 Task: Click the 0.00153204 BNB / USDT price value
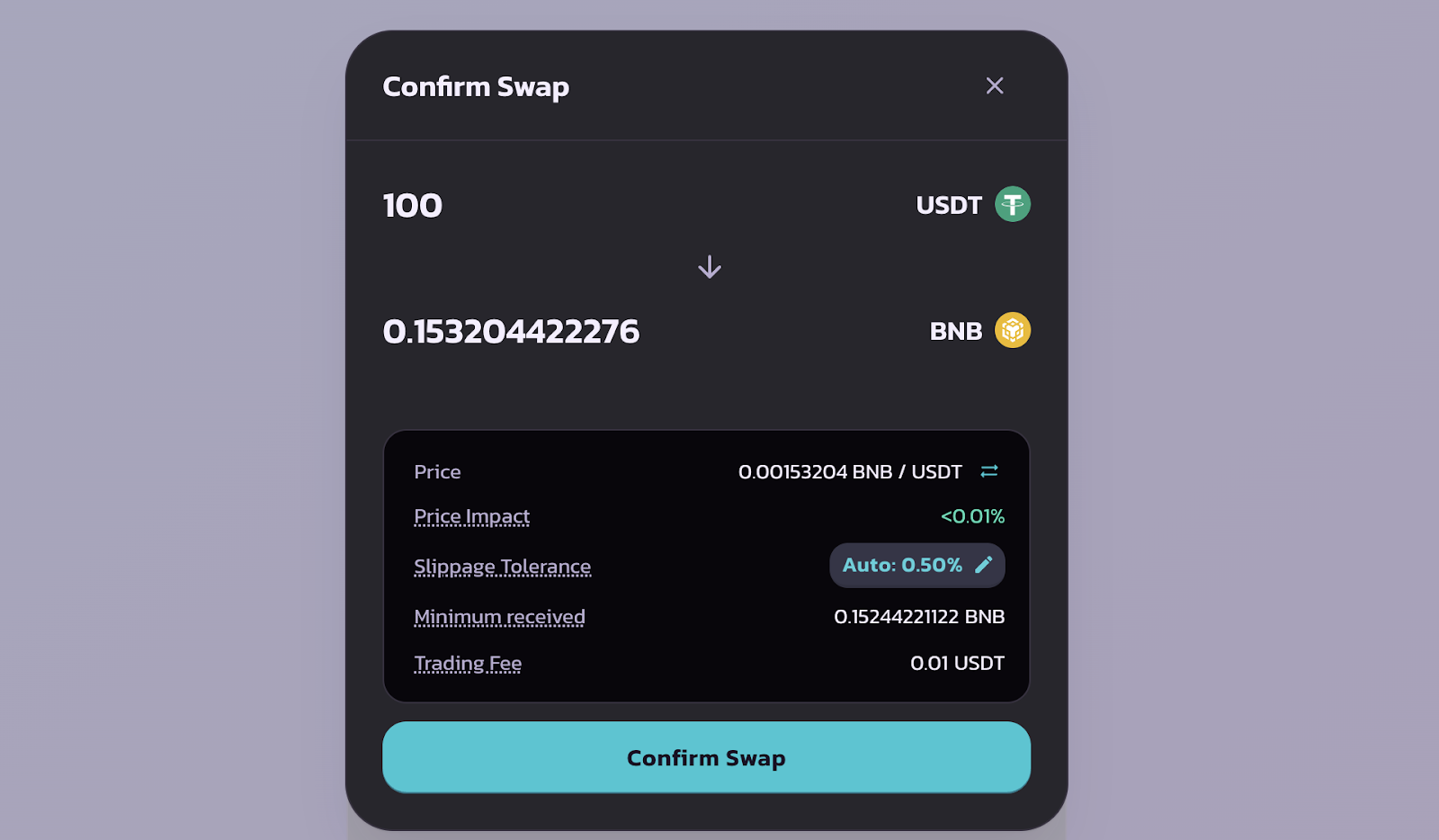click(x=850, y=471)
